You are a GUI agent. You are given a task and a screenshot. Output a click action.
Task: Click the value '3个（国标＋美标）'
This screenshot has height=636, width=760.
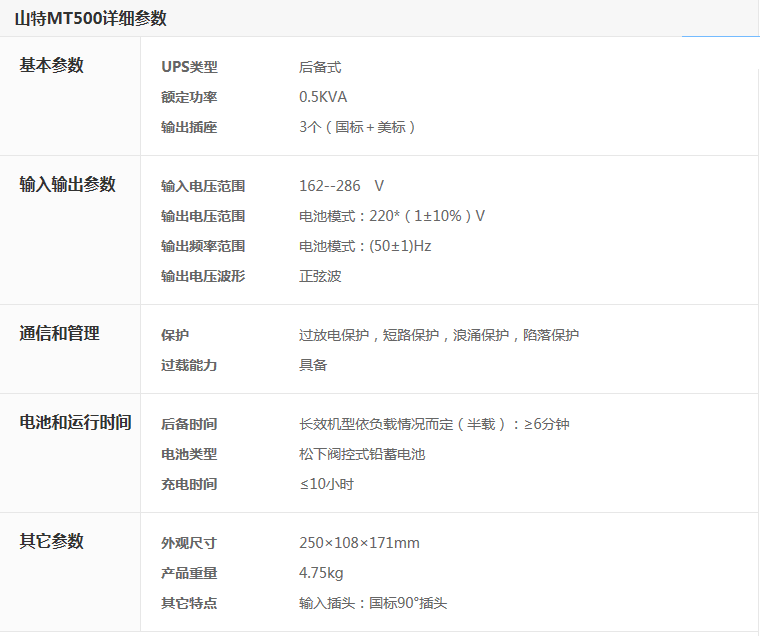pos(357,127)
